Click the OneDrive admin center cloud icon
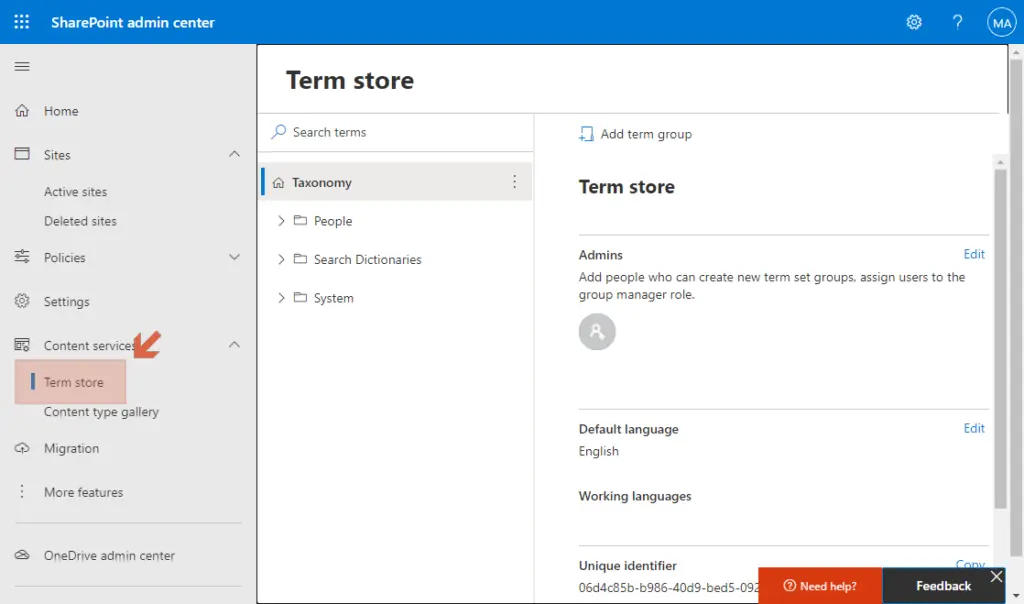1024x604 pixels. (x=22, y=554)
